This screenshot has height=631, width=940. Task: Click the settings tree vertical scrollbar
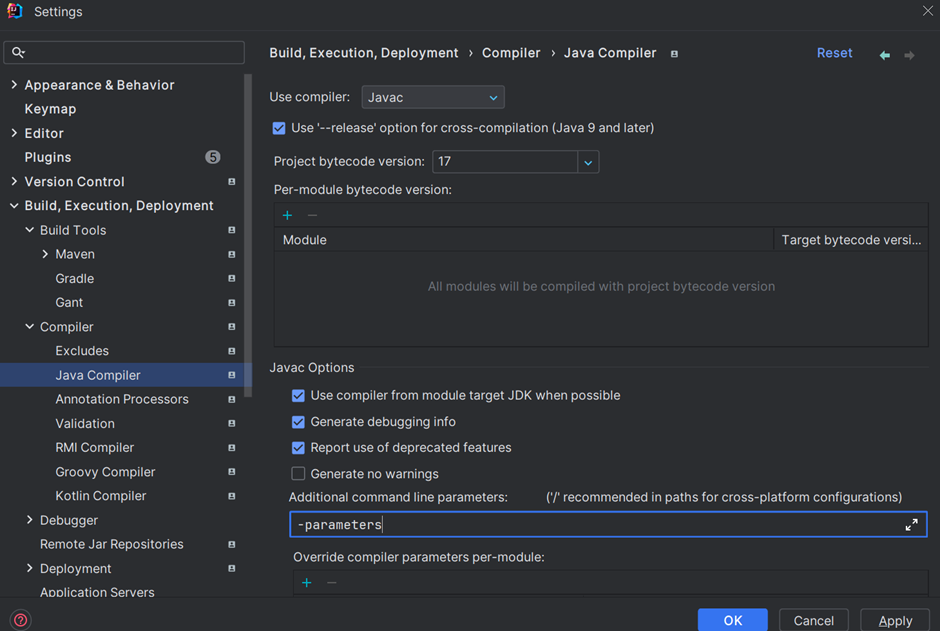248,235
